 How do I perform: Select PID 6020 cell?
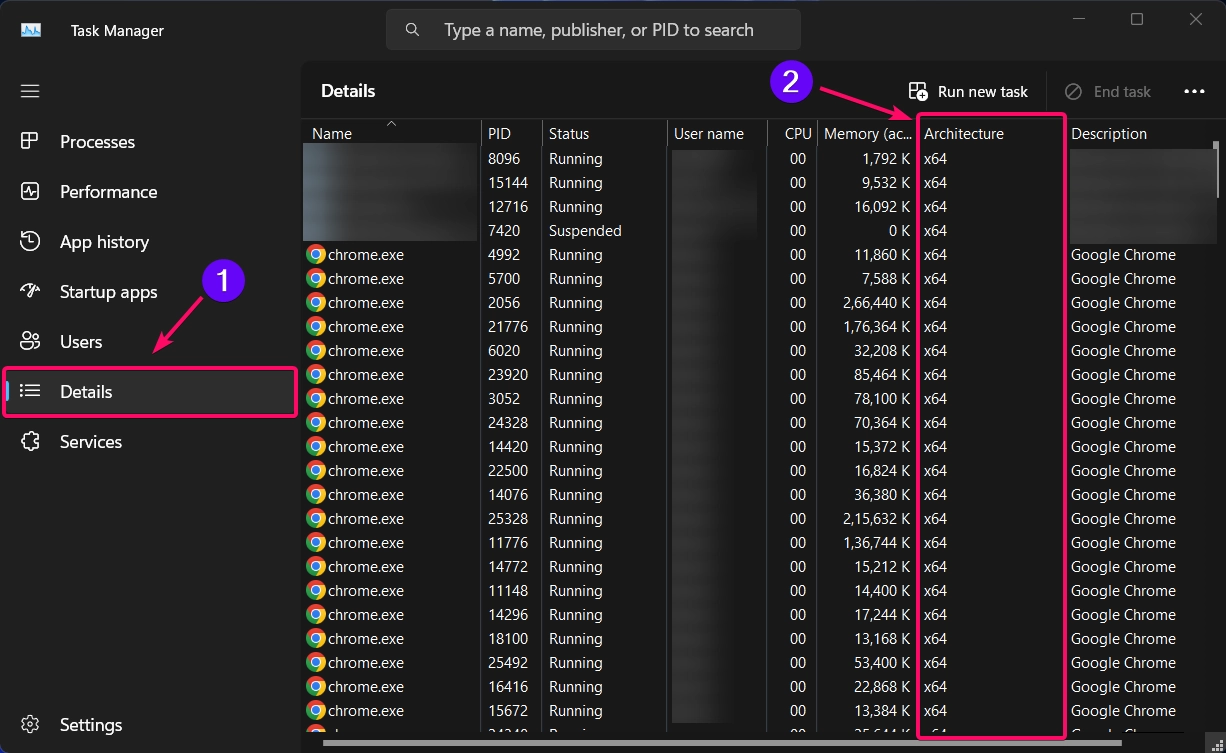pos(504,350)
